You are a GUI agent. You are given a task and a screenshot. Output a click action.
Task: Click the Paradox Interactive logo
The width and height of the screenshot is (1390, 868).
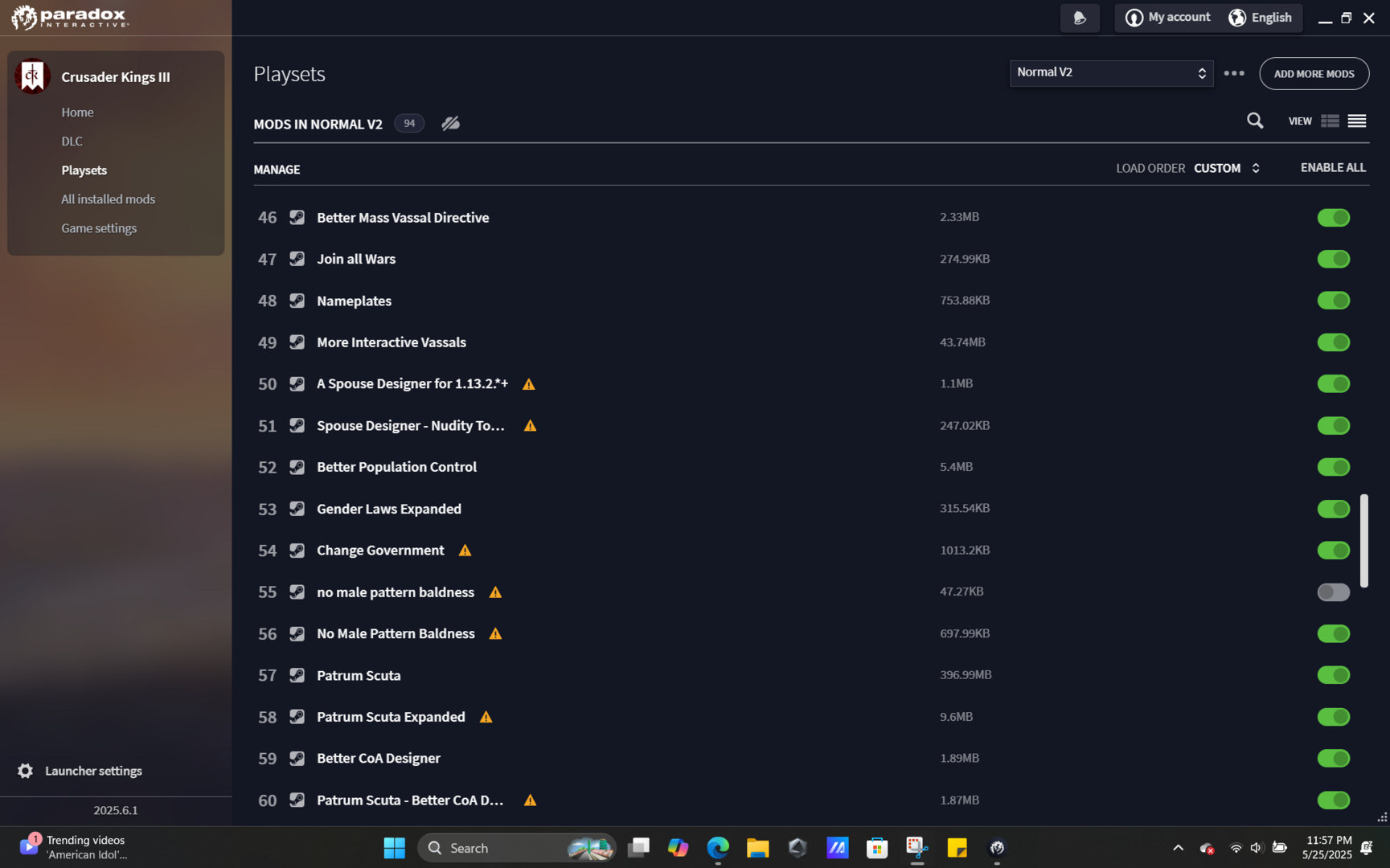pos(70,17)
